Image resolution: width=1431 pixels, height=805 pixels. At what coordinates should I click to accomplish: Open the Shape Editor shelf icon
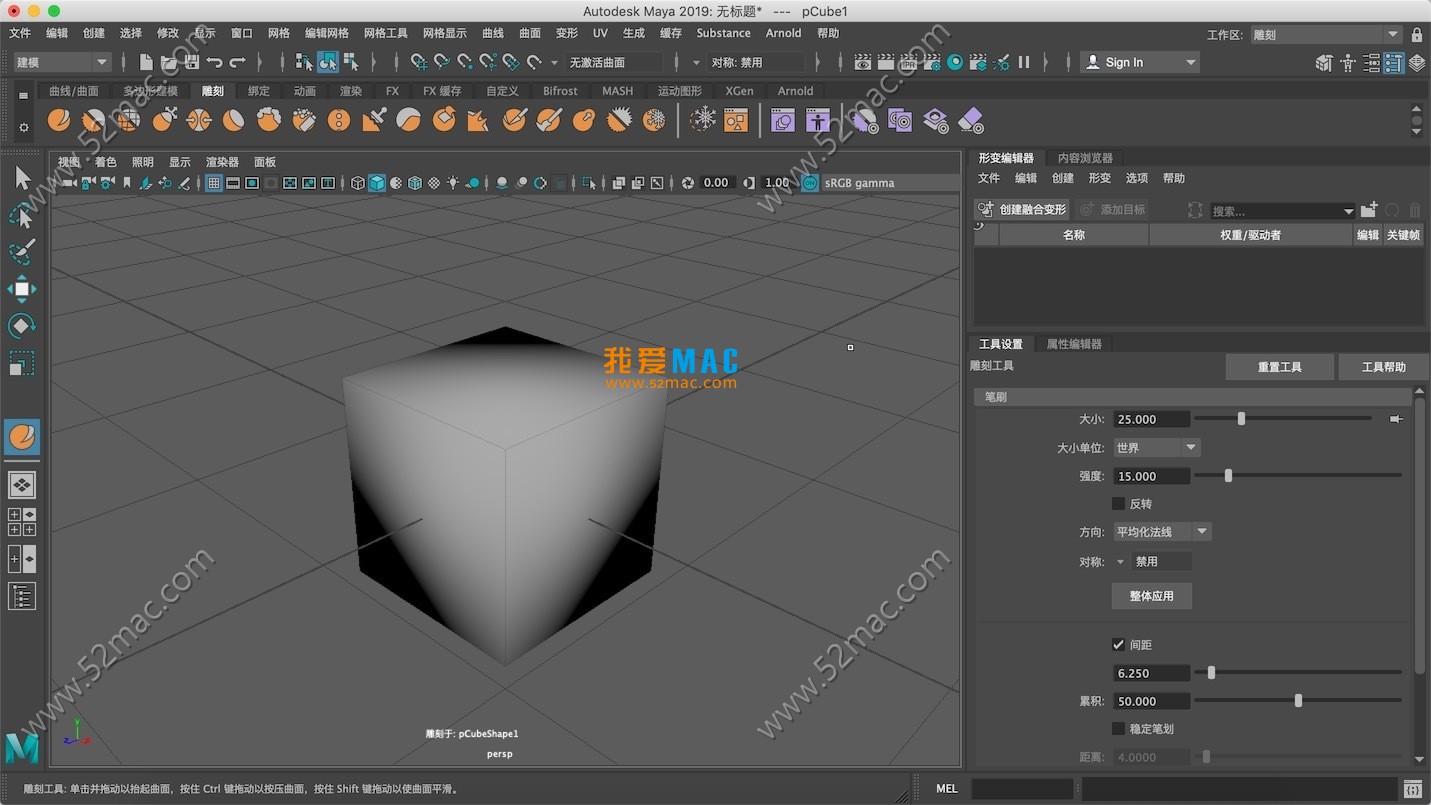(782, 121)
